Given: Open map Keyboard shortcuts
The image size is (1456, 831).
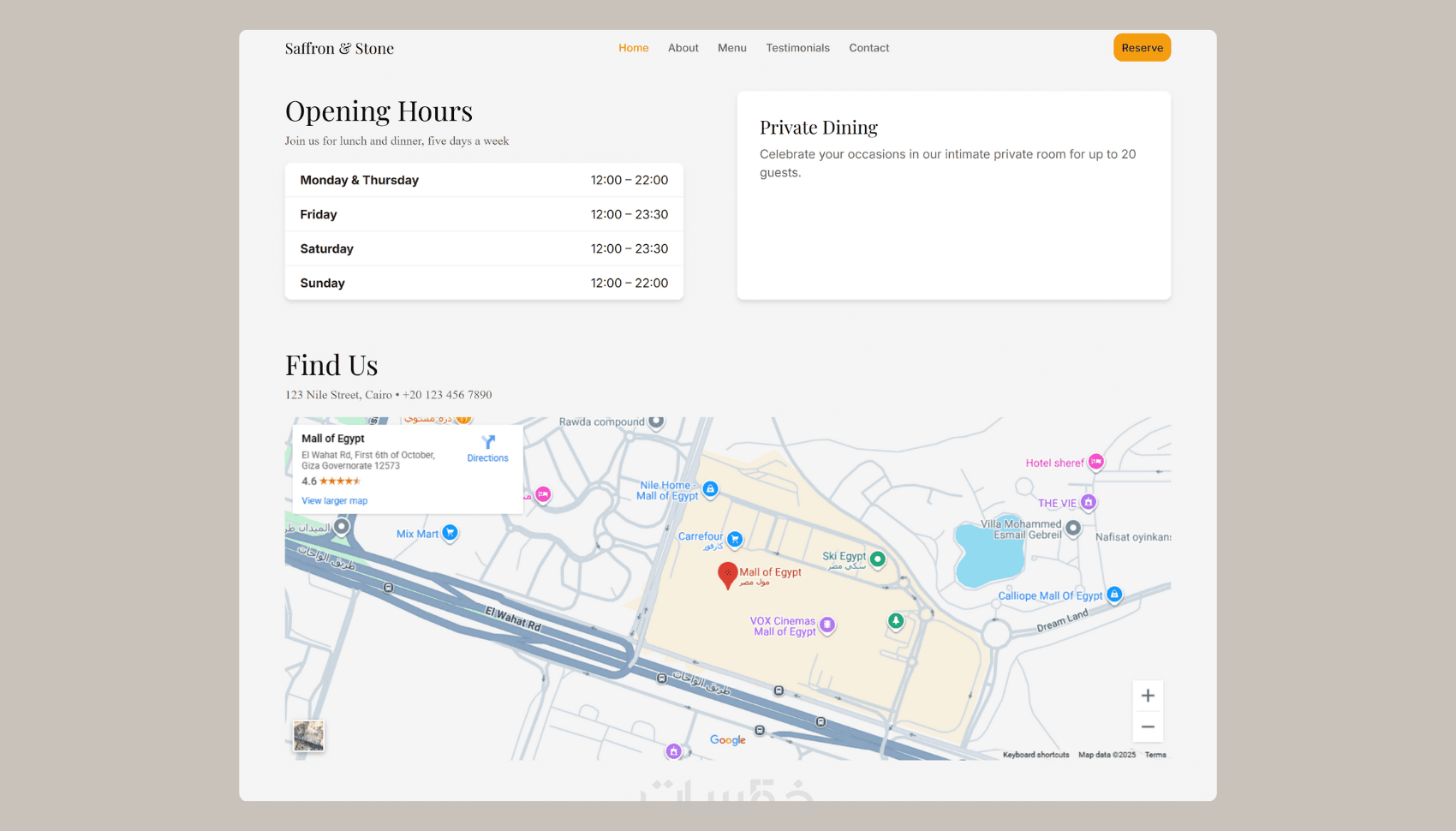Looking at the screenshot, I should point(1036,755).
